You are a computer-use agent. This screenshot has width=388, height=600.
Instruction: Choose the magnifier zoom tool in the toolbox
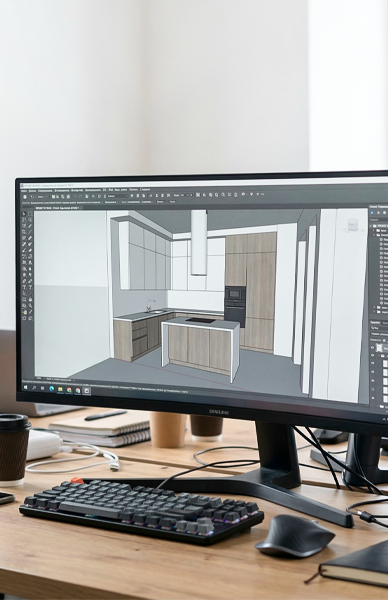click(x=30, y=305)
